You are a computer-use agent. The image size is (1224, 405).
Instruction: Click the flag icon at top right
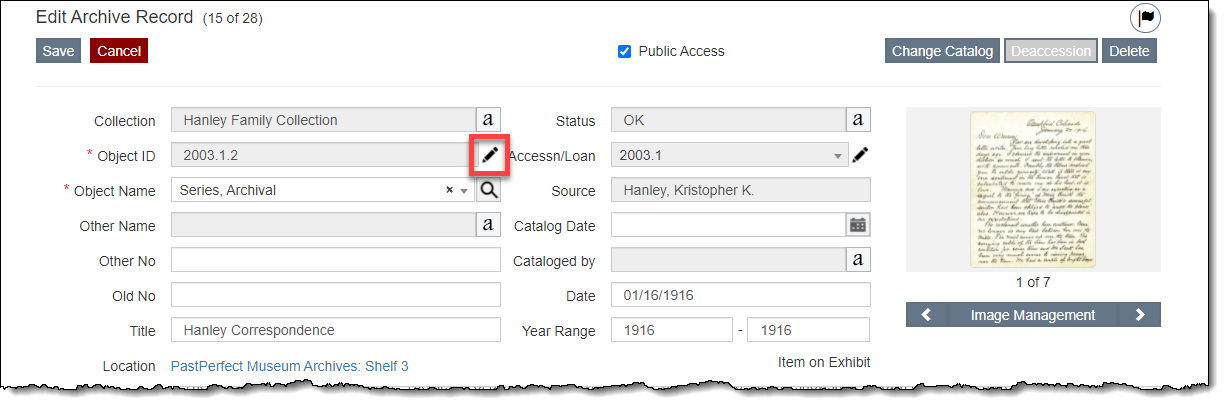[x=1146, y=18]
